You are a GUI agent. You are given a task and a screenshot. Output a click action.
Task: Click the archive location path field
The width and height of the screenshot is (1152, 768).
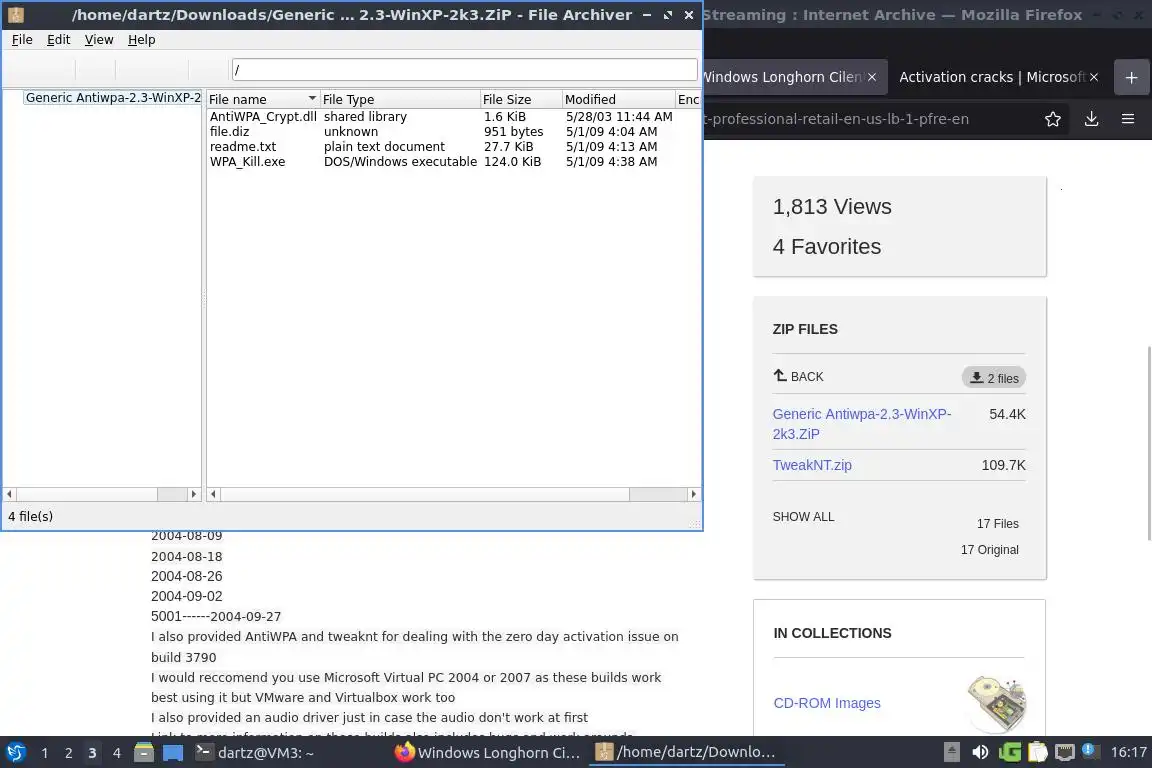(464, 70)
